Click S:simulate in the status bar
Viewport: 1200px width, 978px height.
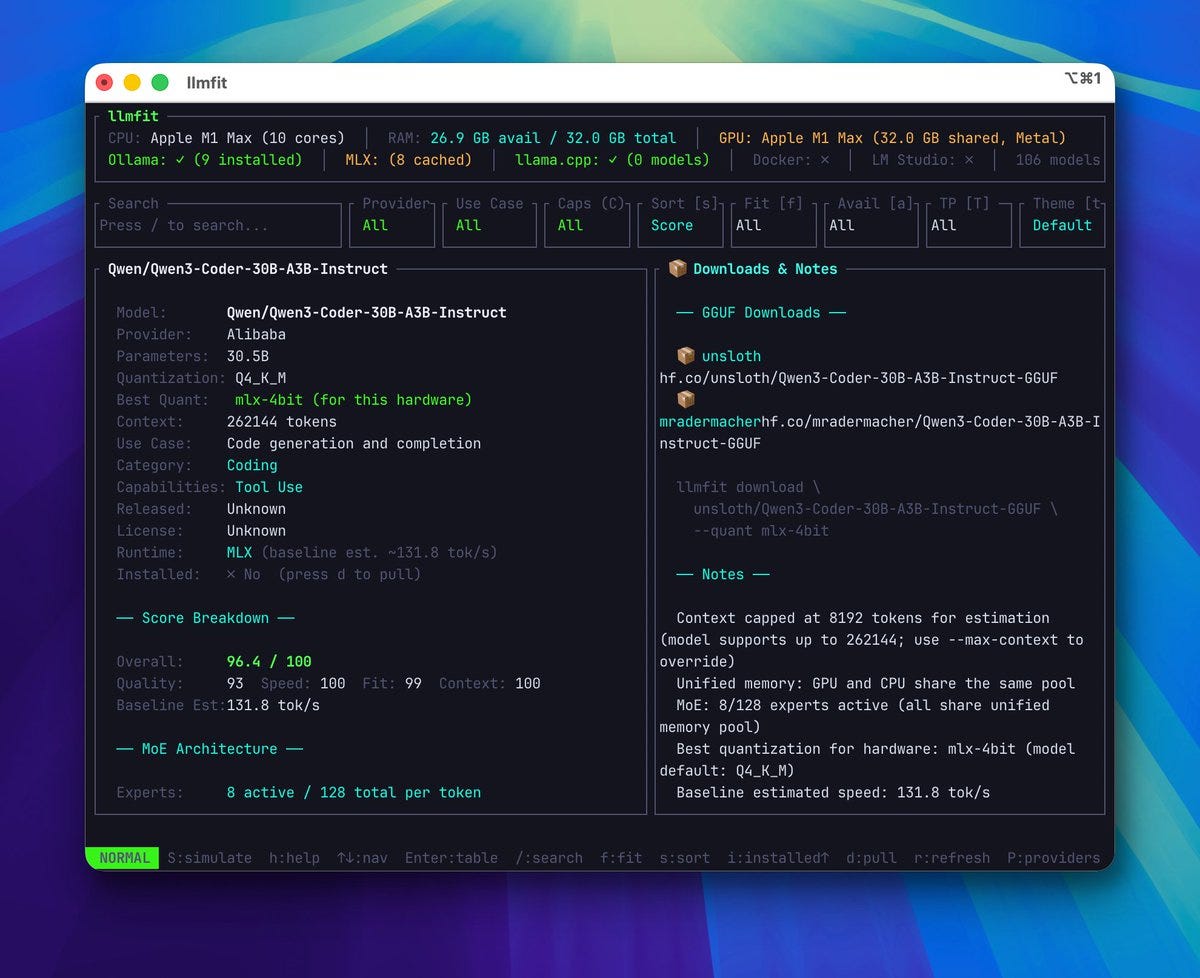pyautogui.click(x=209, y=858)
